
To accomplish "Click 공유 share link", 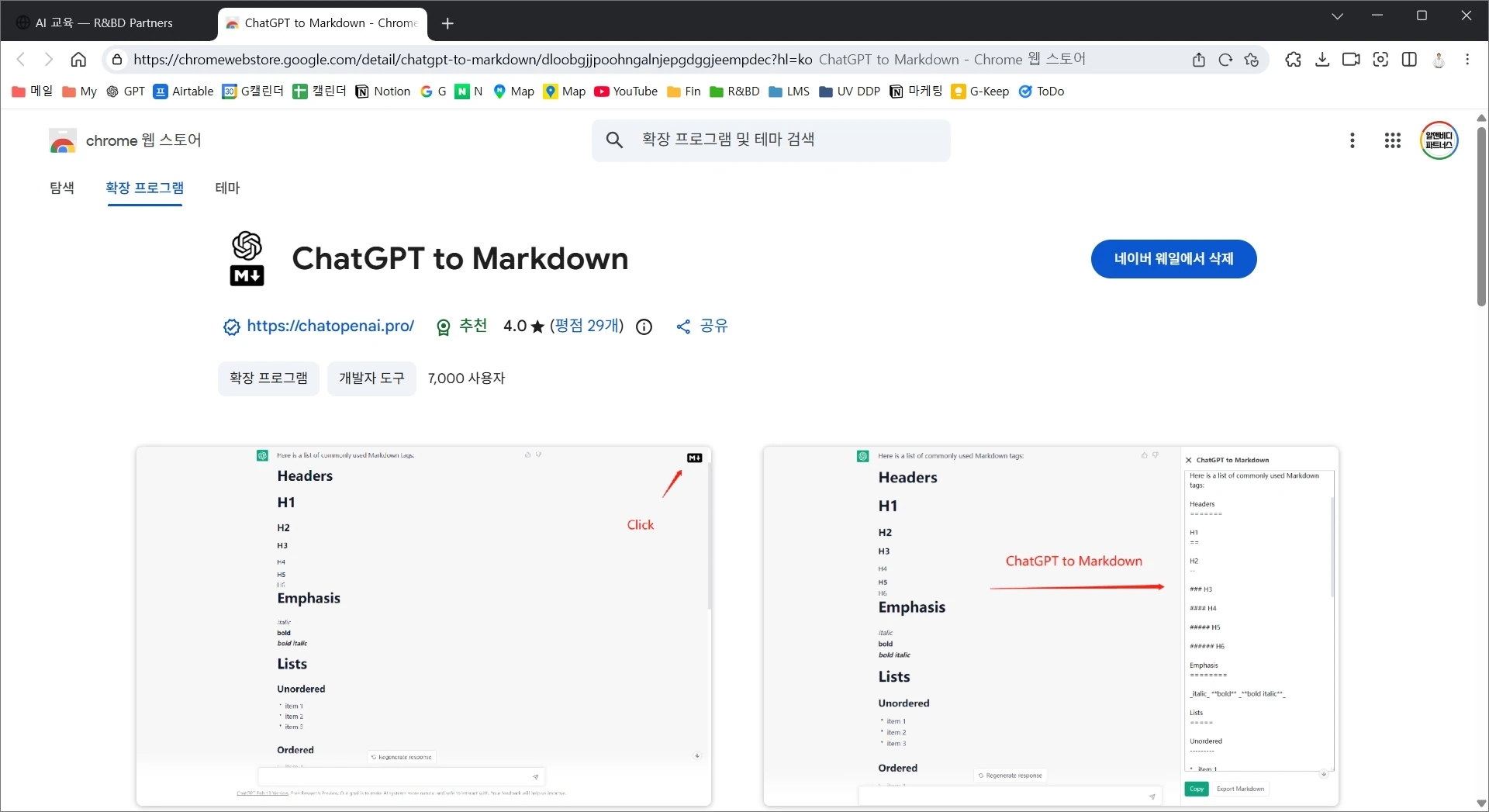I will tap(702, 327).
